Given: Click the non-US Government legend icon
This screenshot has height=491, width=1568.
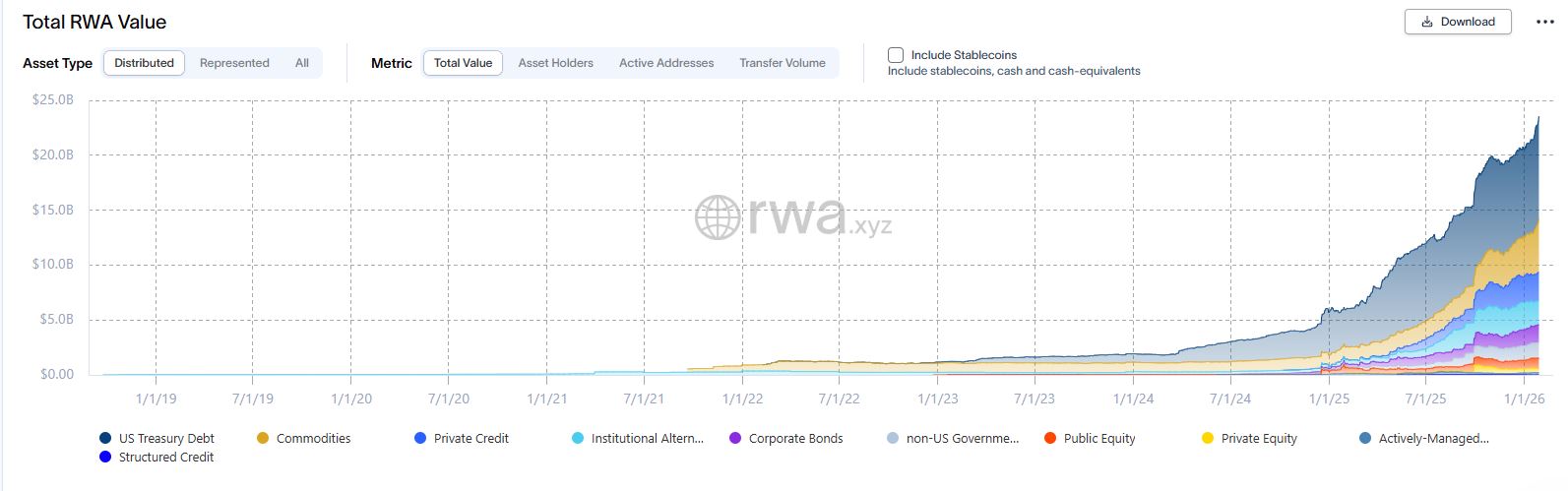Looking at the screenshot, I should (x=893, y=438).
